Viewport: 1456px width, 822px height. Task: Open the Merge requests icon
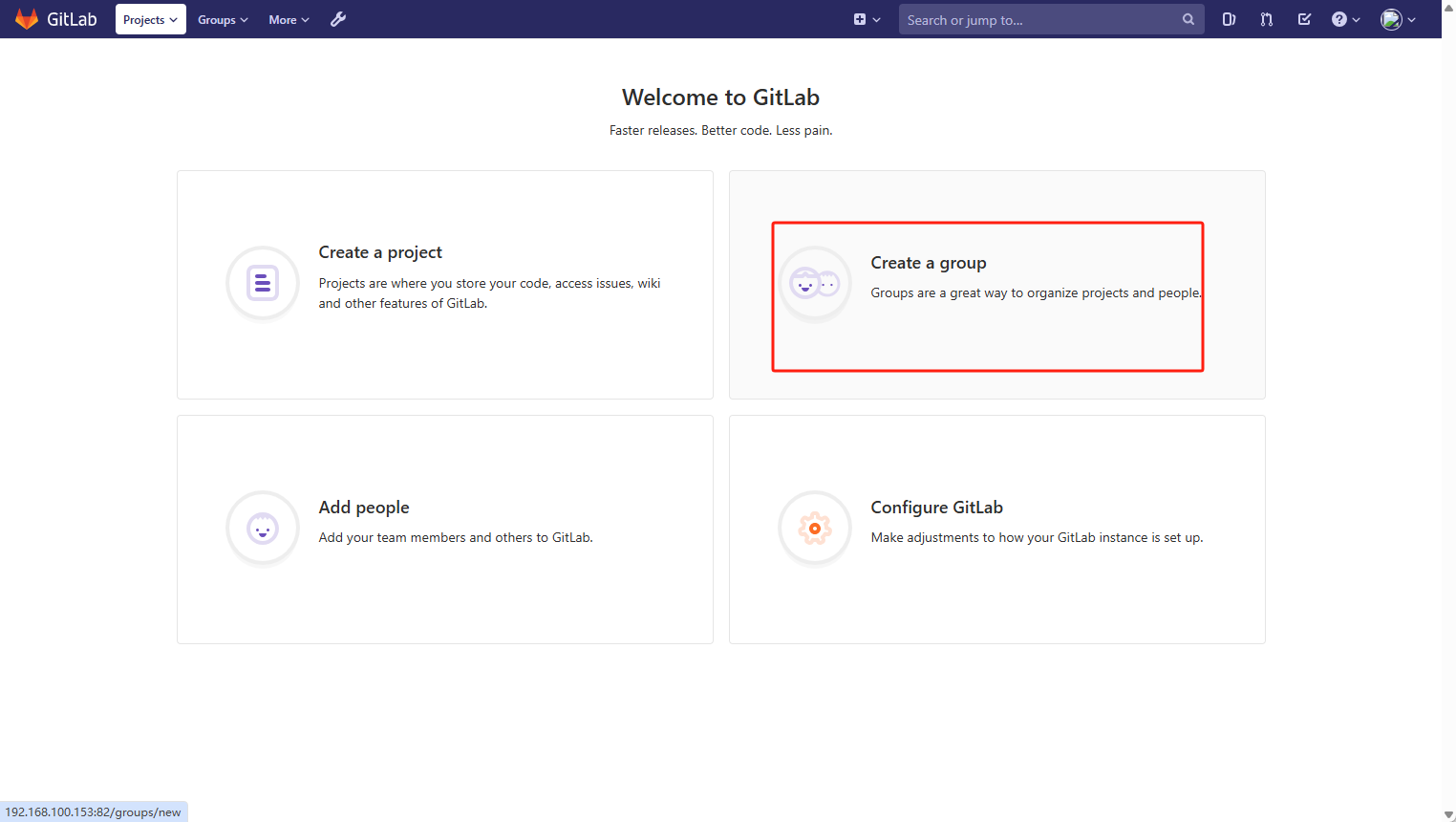1266,19
